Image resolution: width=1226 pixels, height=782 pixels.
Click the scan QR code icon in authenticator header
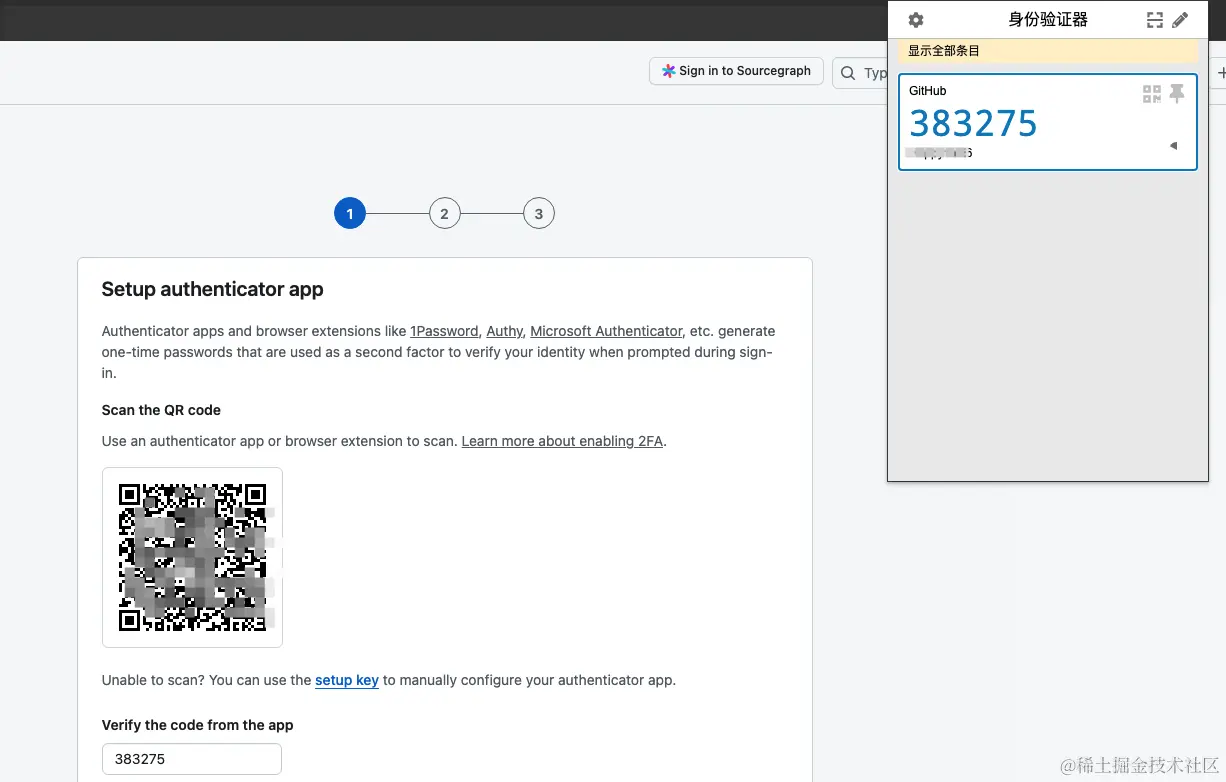coord(1155,20)
